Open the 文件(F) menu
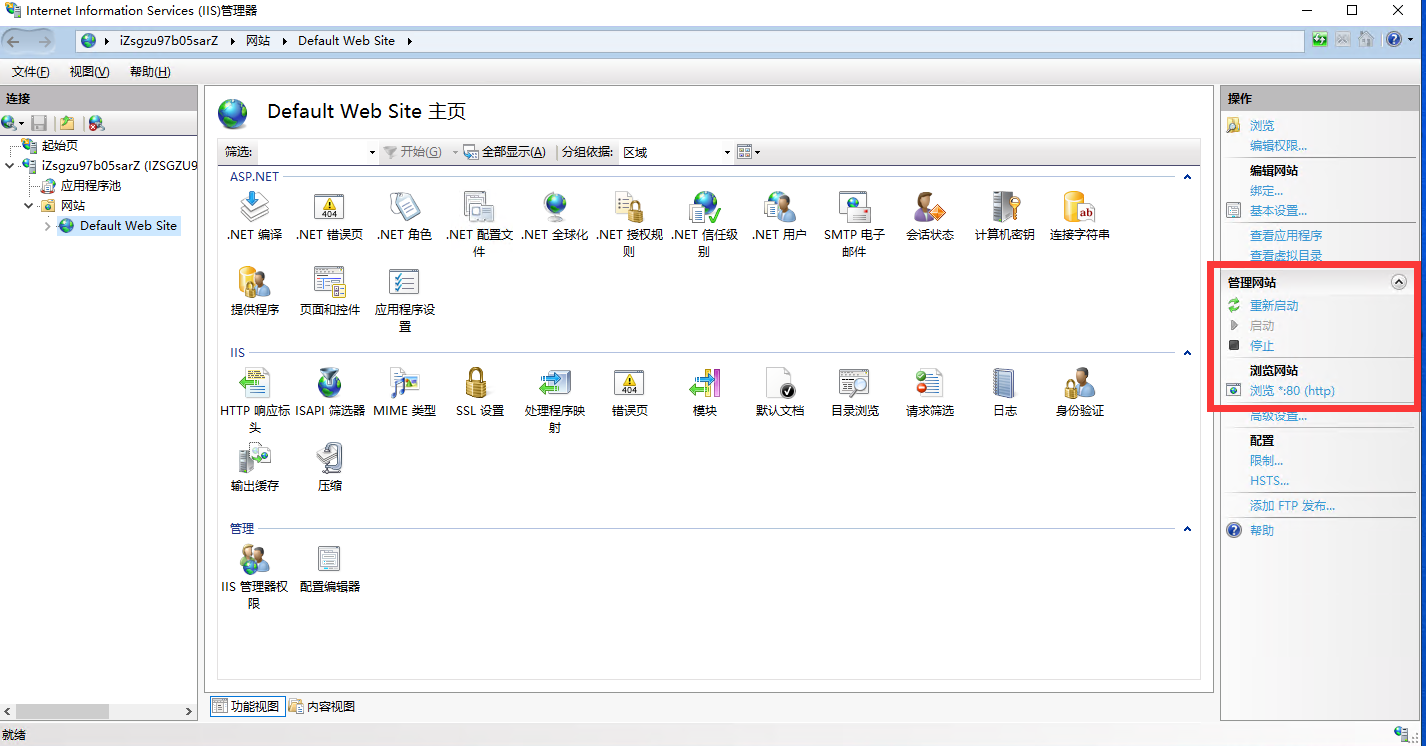This screenshot has height=746, width=1426. (x=31, y=72)
